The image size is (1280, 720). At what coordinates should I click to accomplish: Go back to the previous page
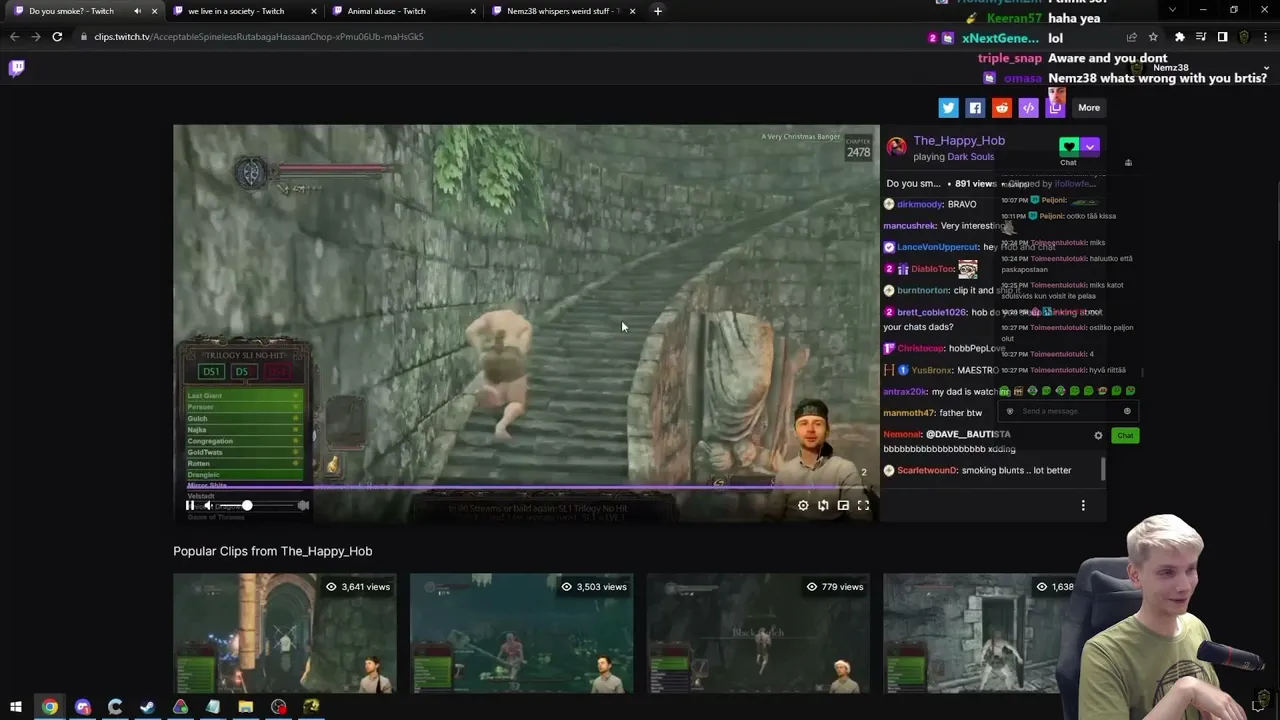pos(14,37)
